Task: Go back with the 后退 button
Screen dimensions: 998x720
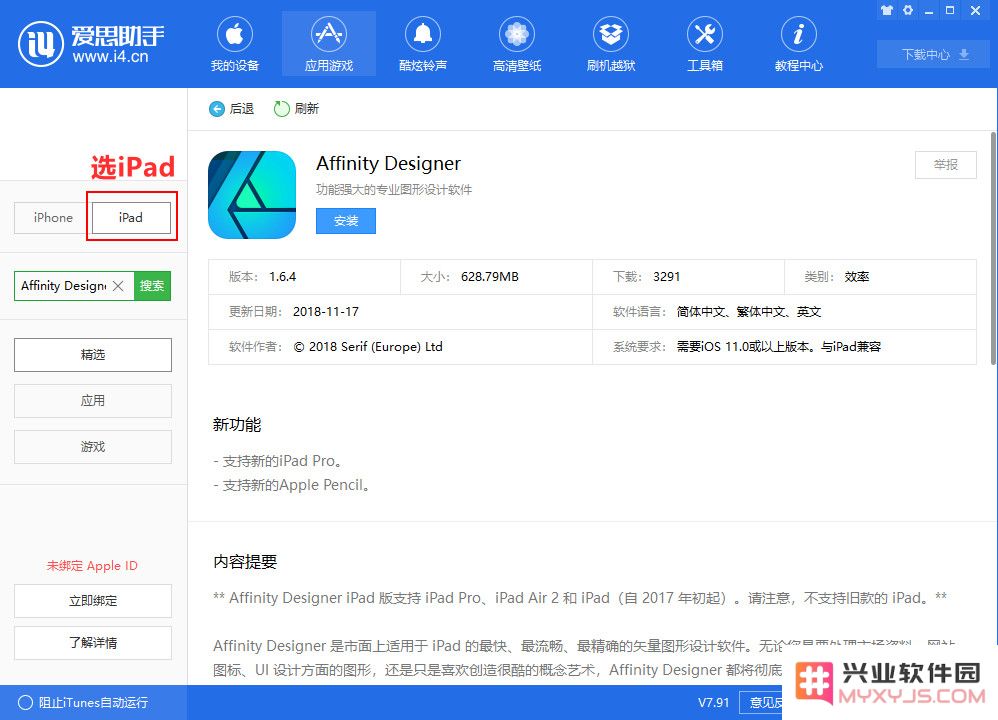Action: coord(231,109)
